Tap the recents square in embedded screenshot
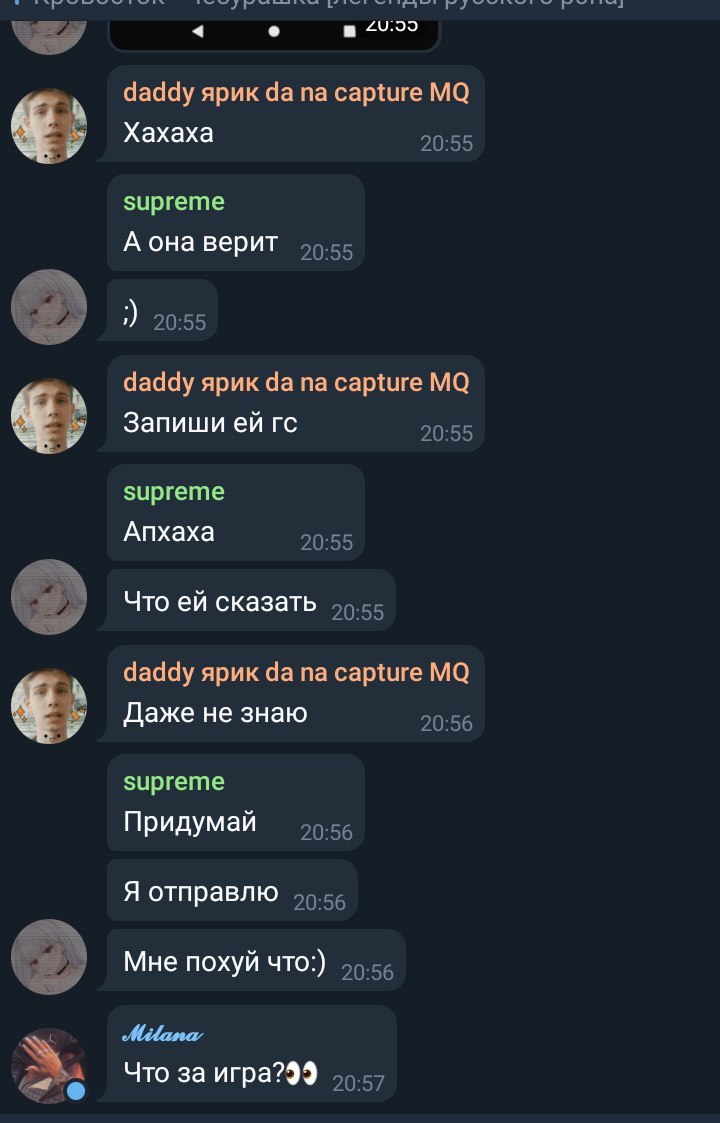Screen dimensions: 720x1123 point(350,31)
